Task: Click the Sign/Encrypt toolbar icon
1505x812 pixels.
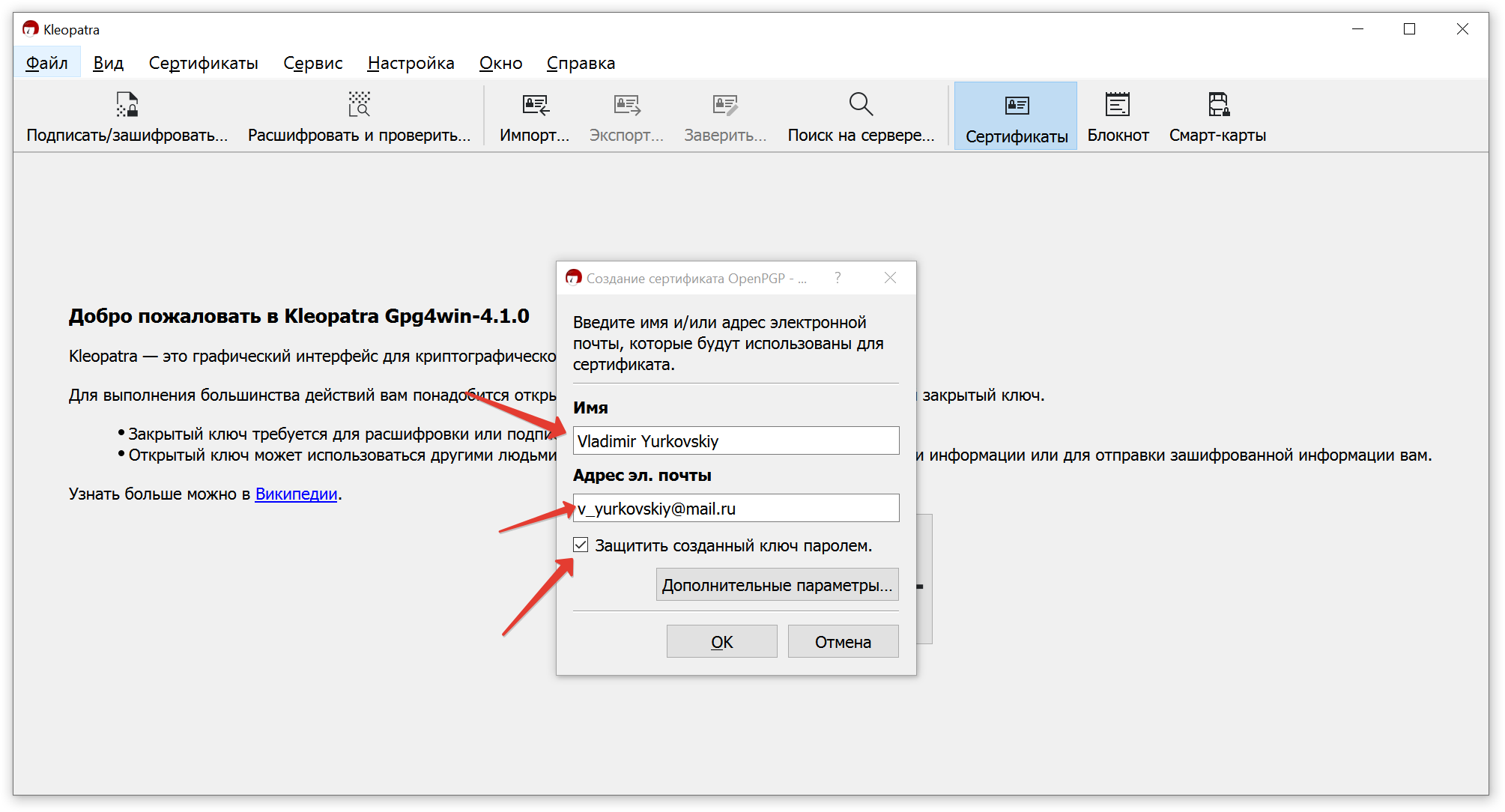Action: tap(127, 105)
